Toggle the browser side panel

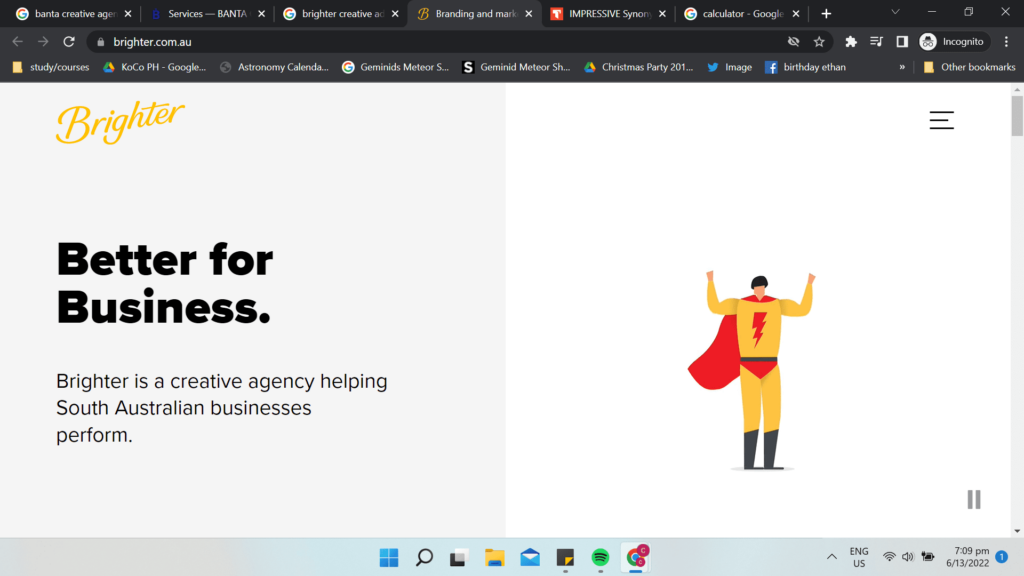[x=902, y=42]
